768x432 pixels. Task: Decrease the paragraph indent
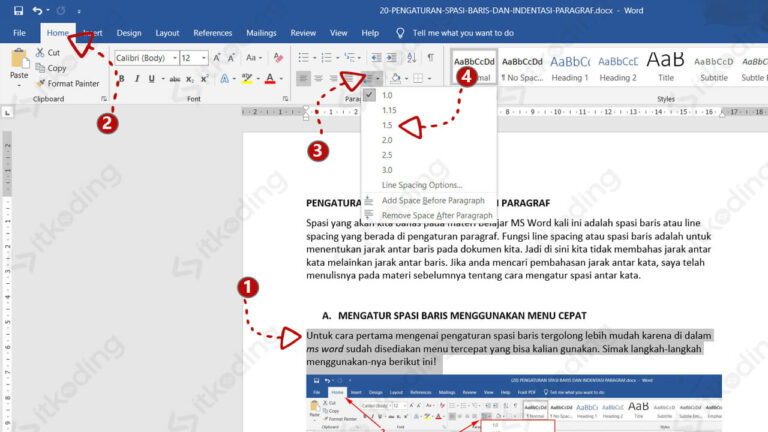(376, 58)
